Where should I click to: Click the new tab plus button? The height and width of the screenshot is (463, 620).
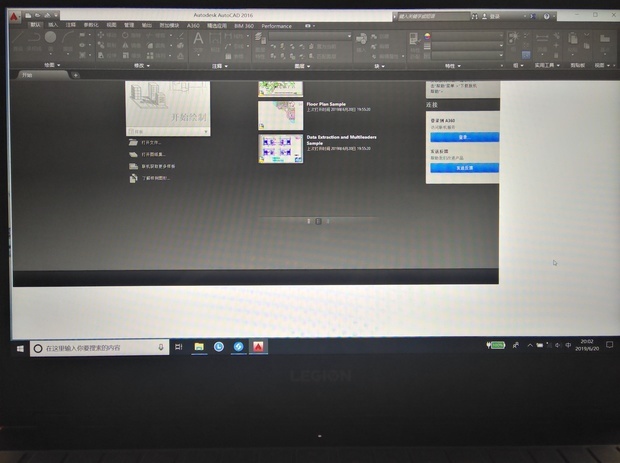75,75
